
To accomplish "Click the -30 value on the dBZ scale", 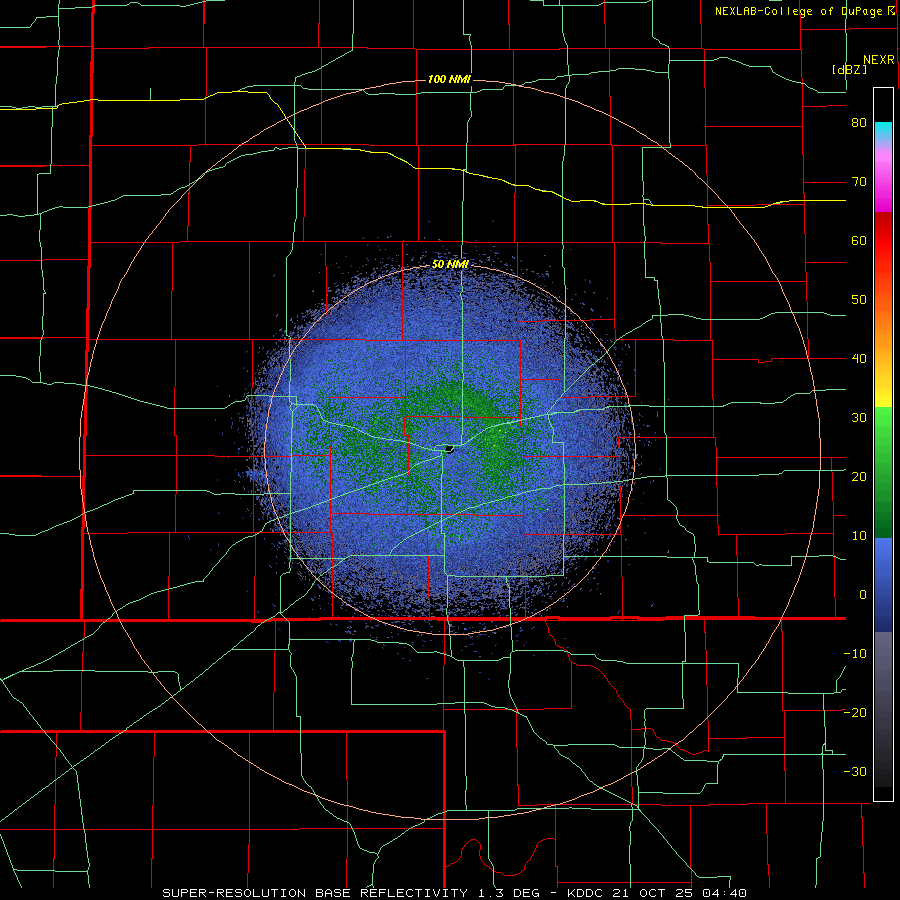I will coord(855,772).
